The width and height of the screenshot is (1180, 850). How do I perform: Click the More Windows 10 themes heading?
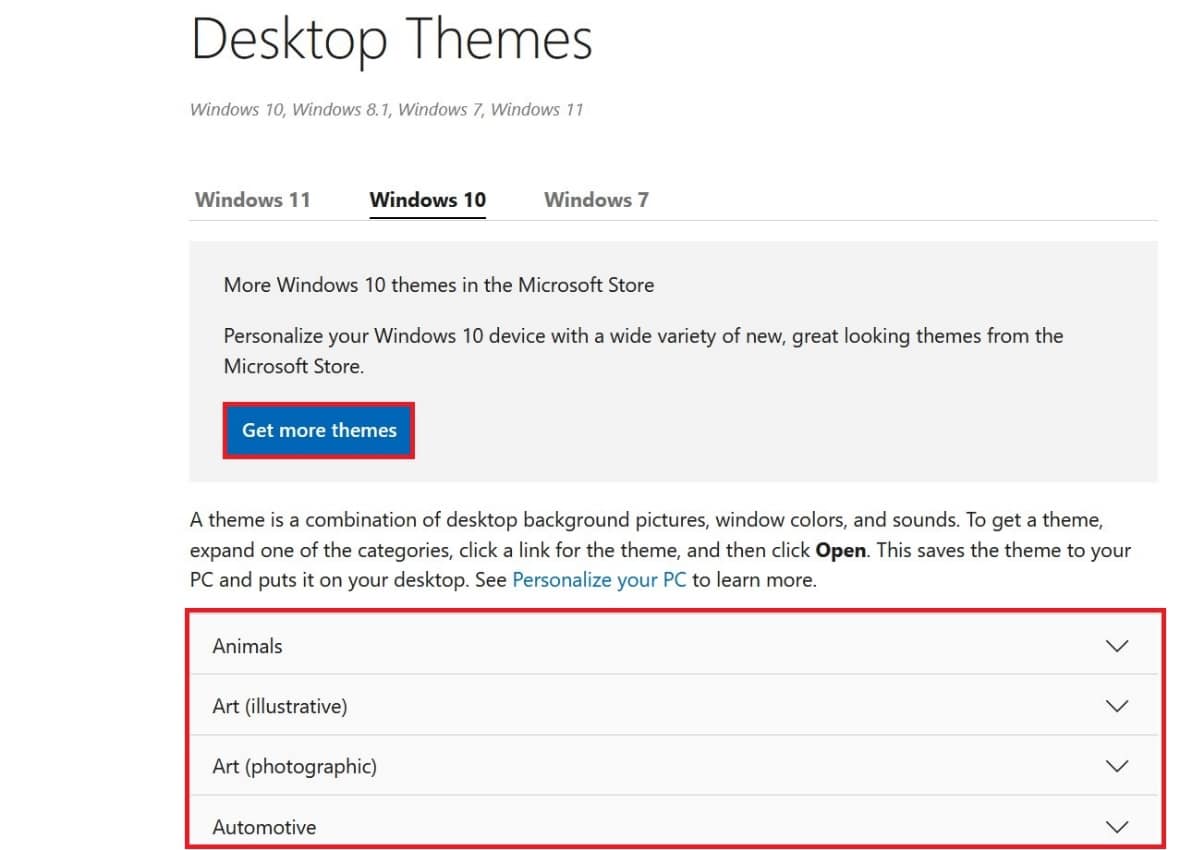click(x=438, y=285)
